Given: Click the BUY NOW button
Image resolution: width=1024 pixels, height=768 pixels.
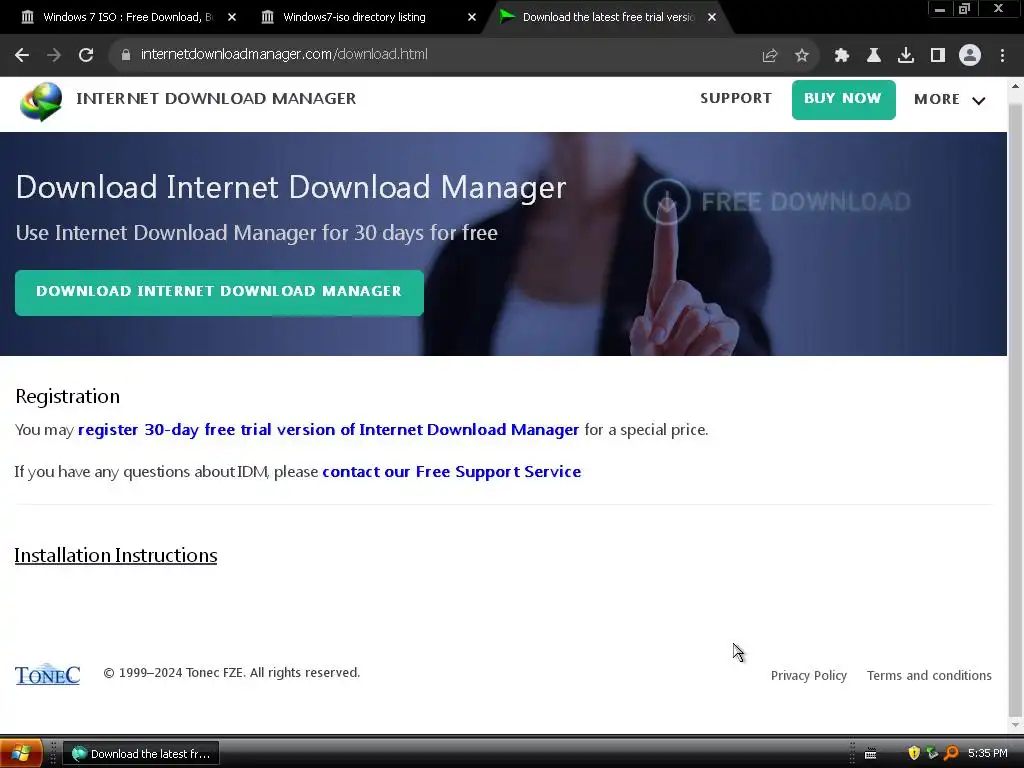Looking at the screenshot, I should click(843, 100).
